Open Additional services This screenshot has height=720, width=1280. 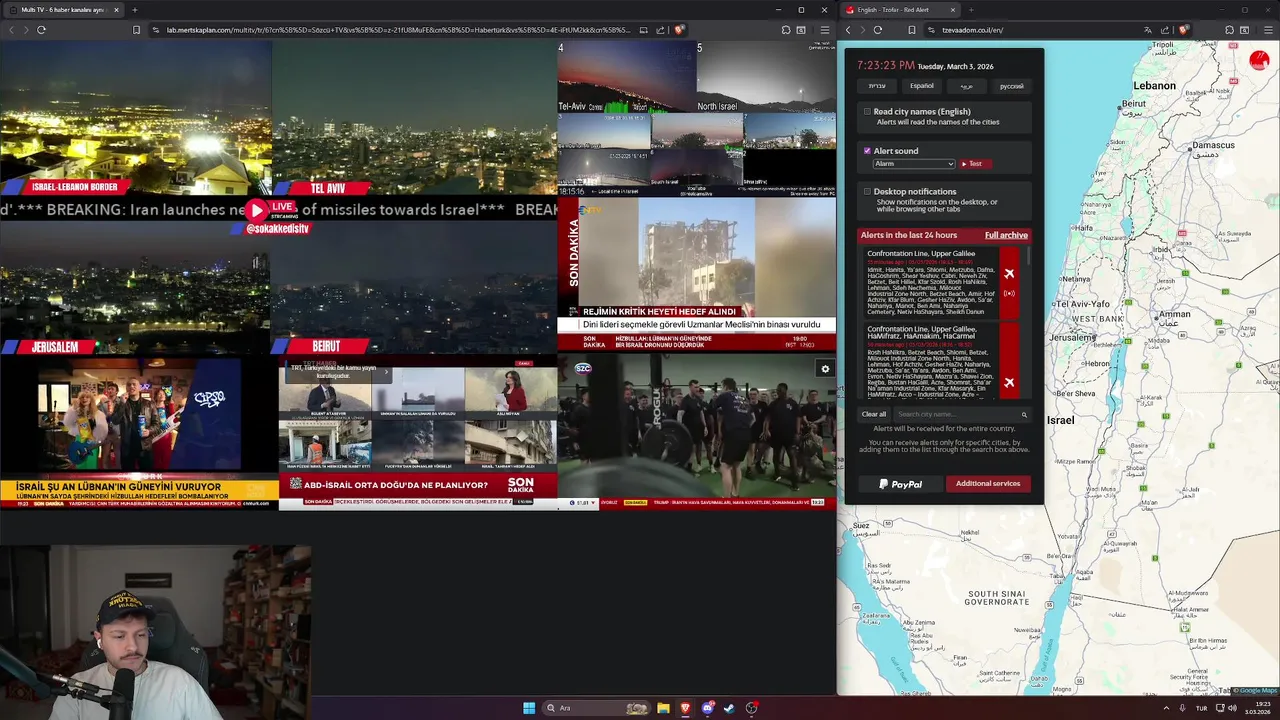tap(988, 484)
